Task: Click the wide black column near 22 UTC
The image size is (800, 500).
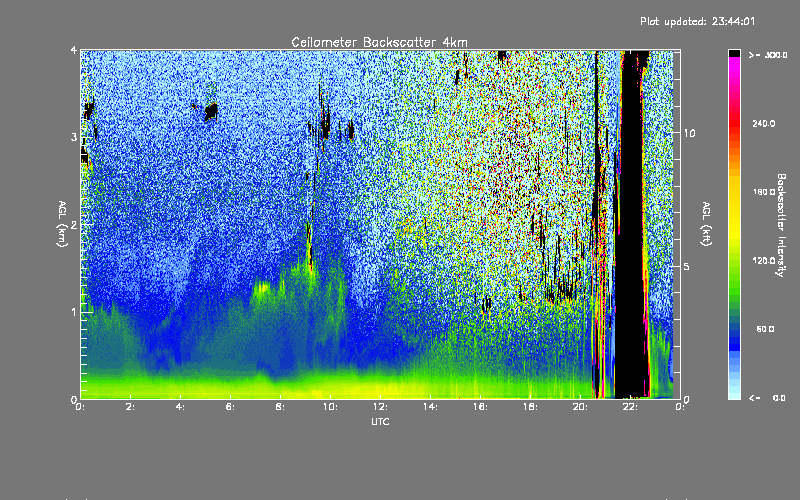Action: (632, 224)
